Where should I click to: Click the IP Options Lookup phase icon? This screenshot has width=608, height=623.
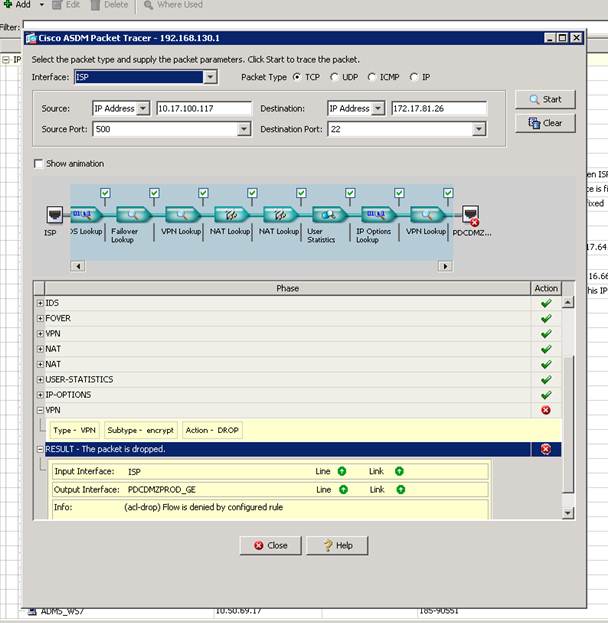click(378, 215)
